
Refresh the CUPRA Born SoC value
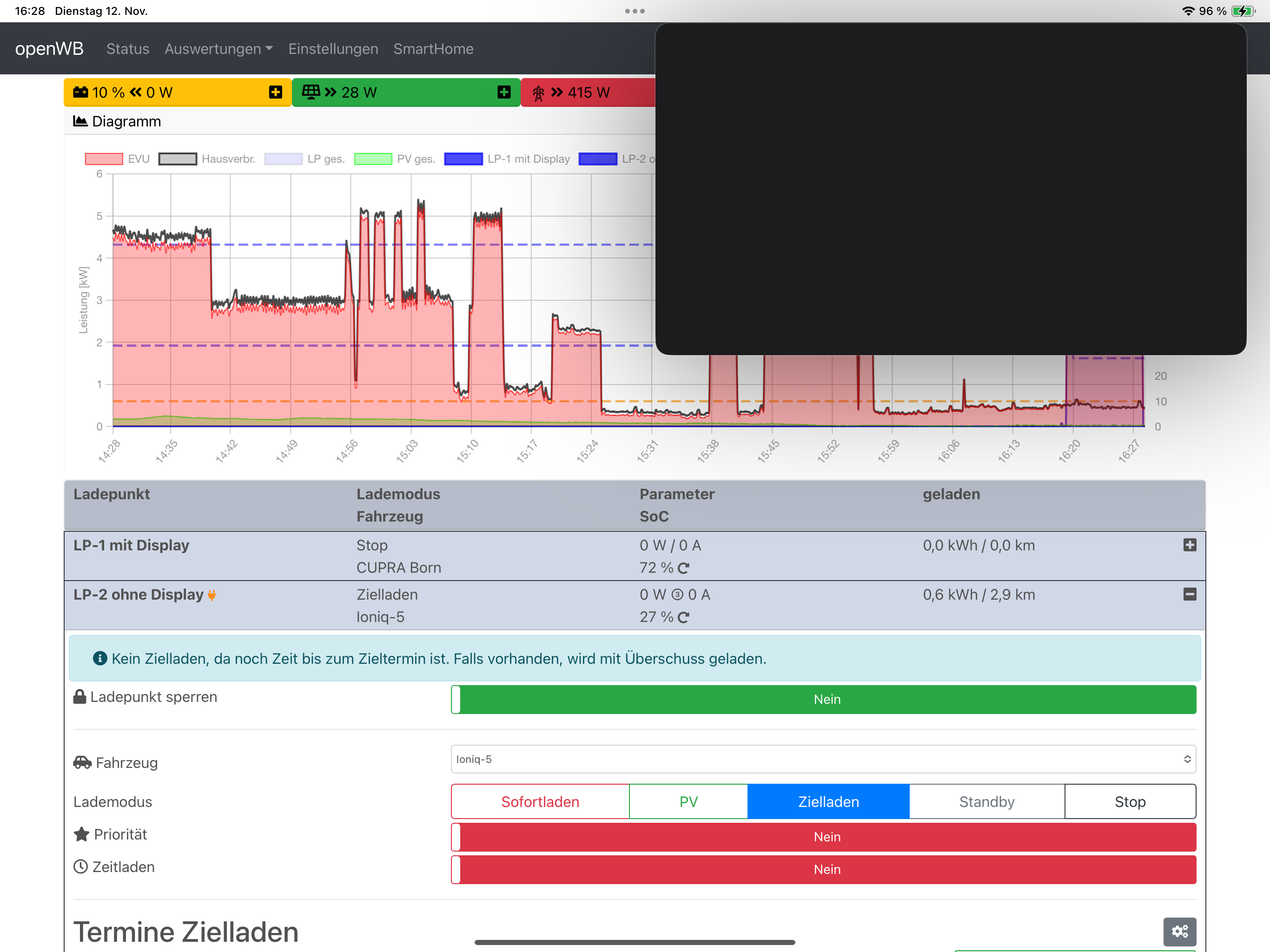tap(683, 568)
